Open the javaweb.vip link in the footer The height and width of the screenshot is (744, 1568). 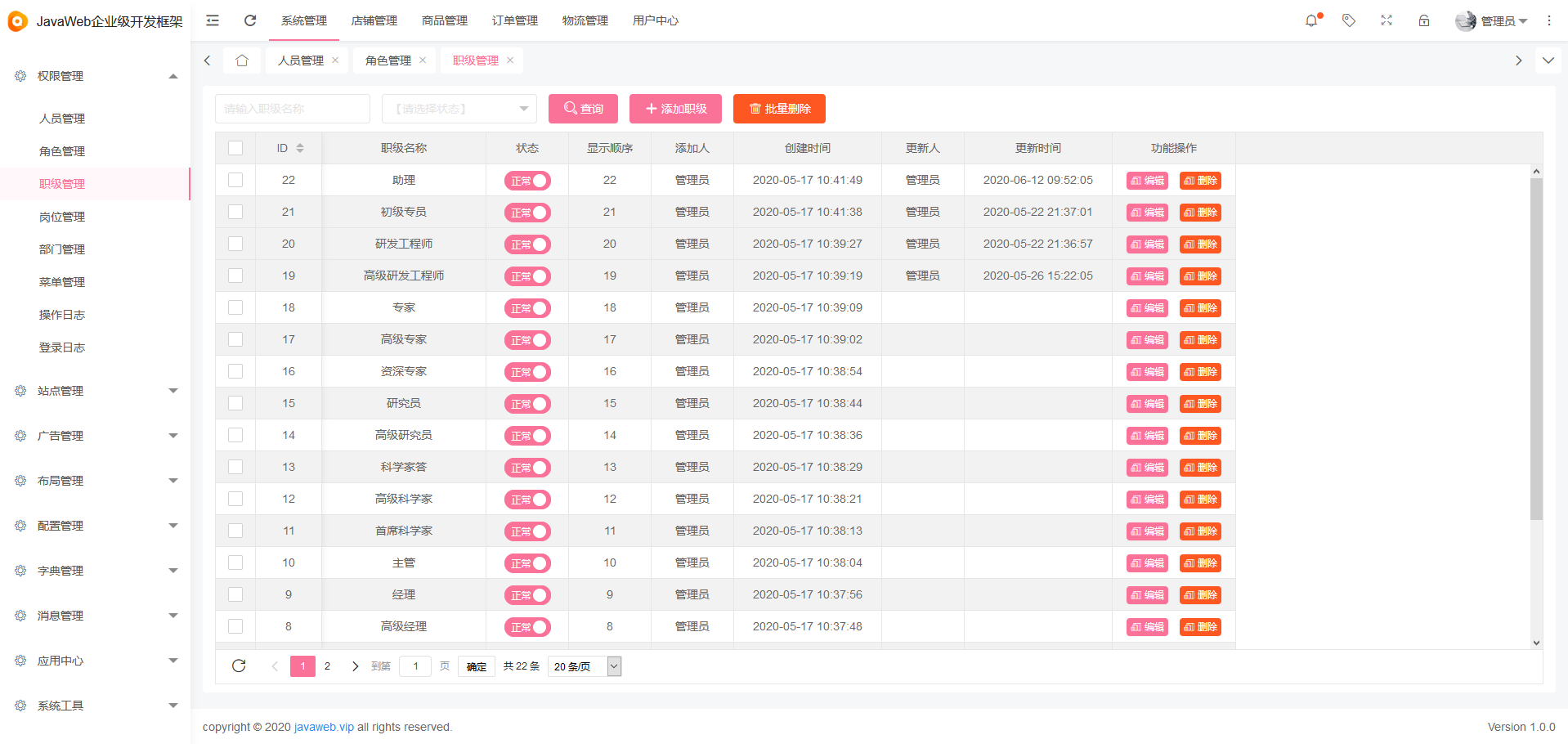324,727
